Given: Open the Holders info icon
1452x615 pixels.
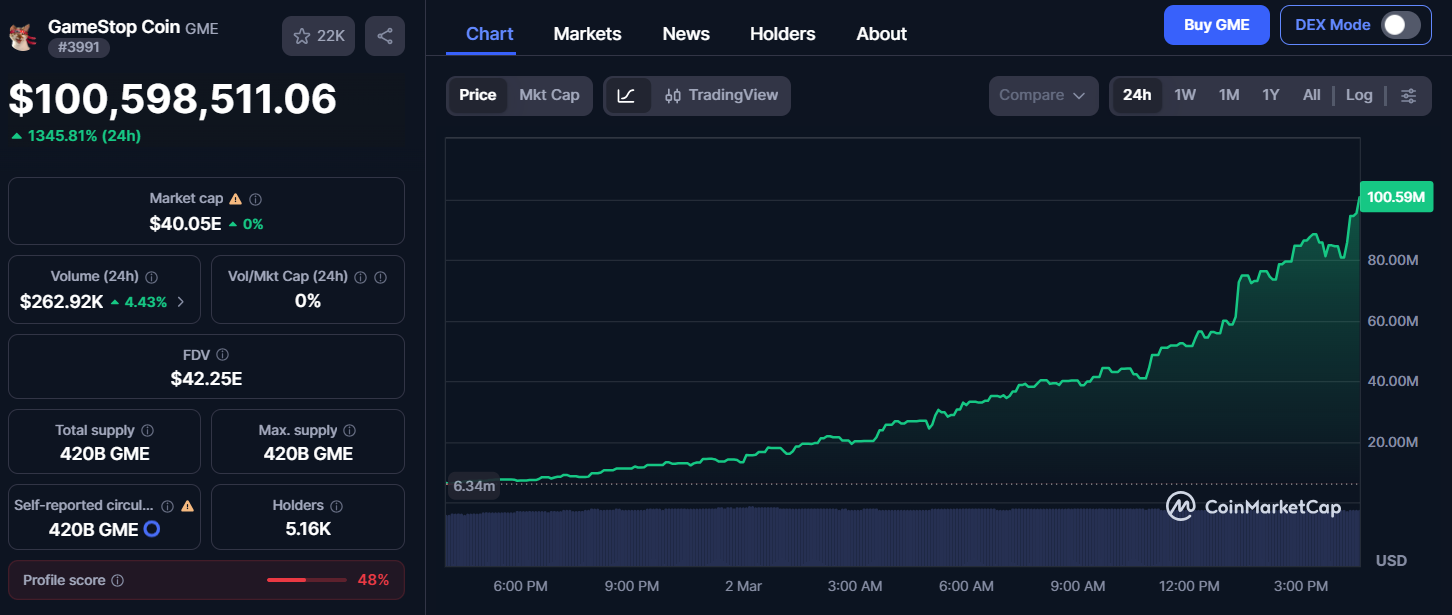Looking at the screenshot, I should click(336, 506).
